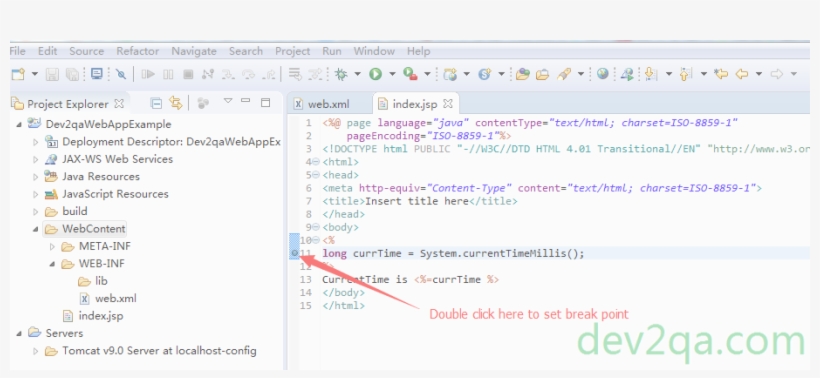Open the Refactor menu
Viewport: 820px width, 378px height.
[138, 51]
